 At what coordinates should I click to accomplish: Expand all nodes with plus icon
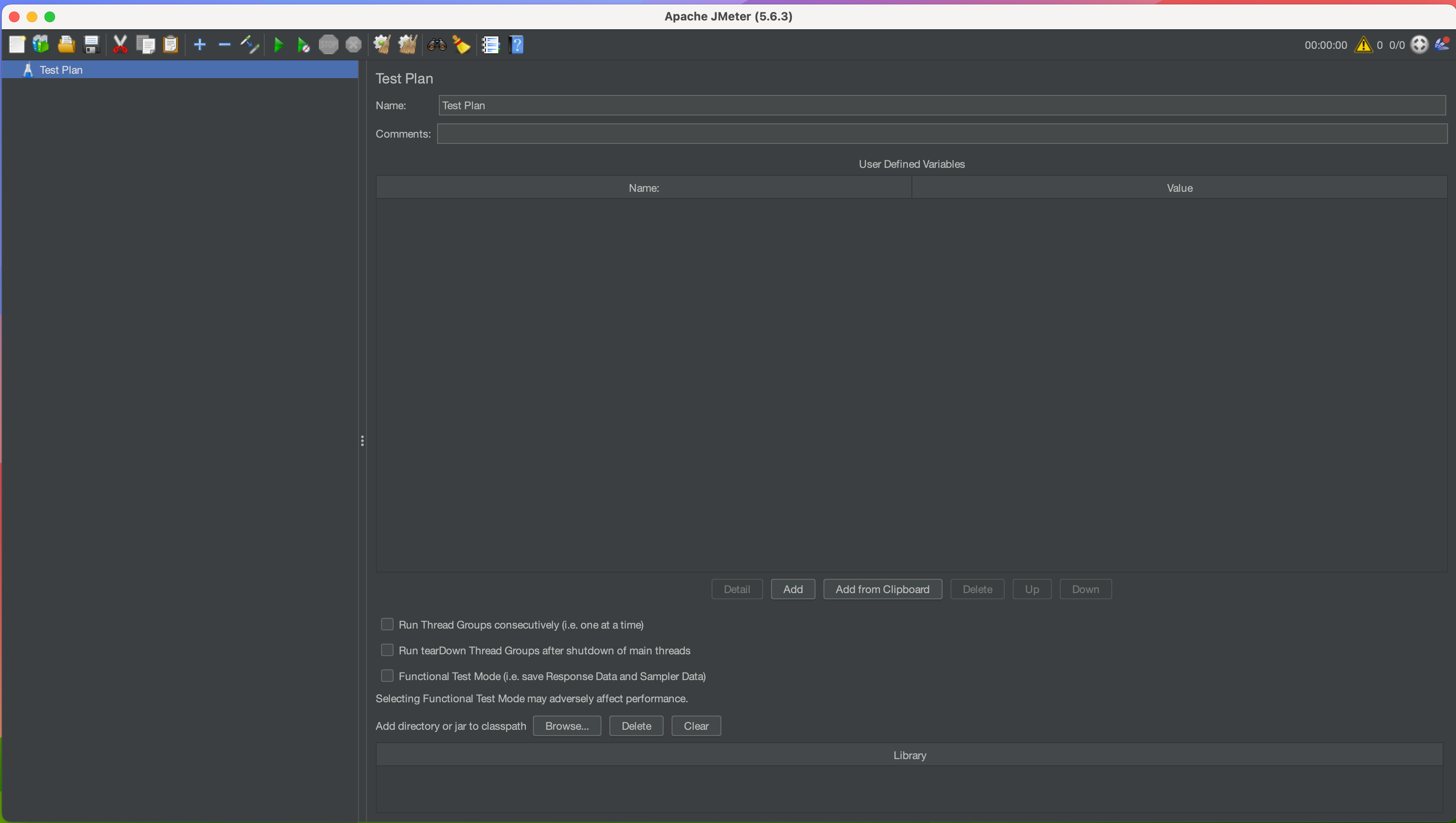[x=199, y=45]
